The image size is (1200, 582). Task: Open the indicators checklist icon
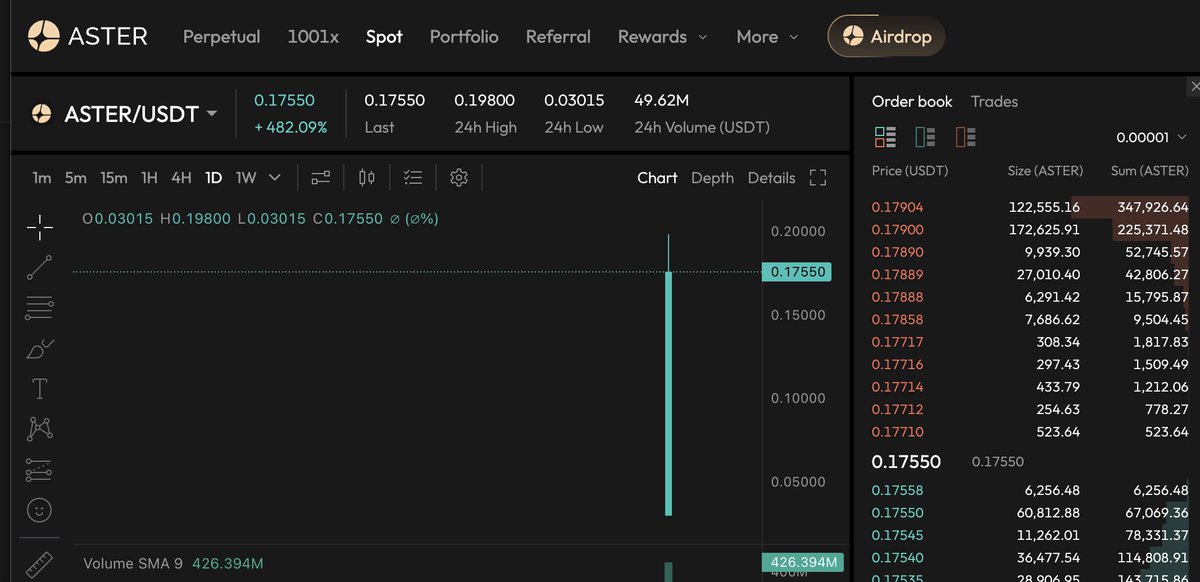[413, 178]
